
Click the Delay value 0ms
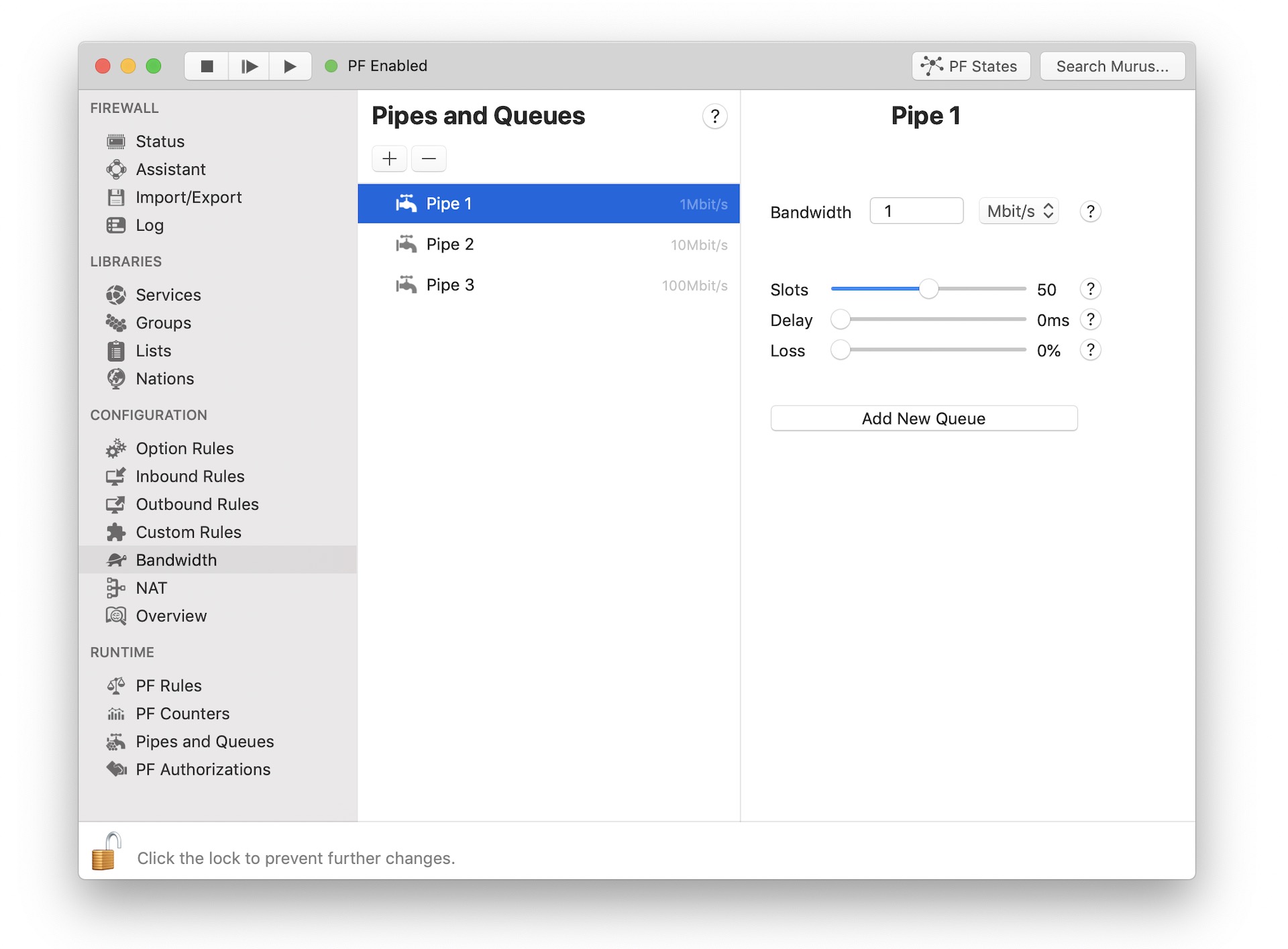[x=1053, y=321]
